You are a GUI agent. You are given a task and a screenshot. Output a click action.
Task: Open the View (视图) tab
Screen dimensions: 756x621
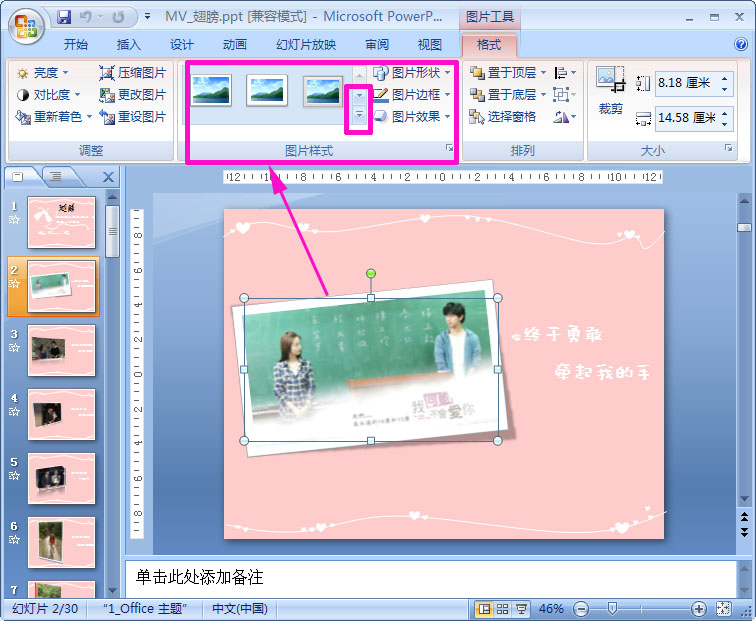click(430, 44)
